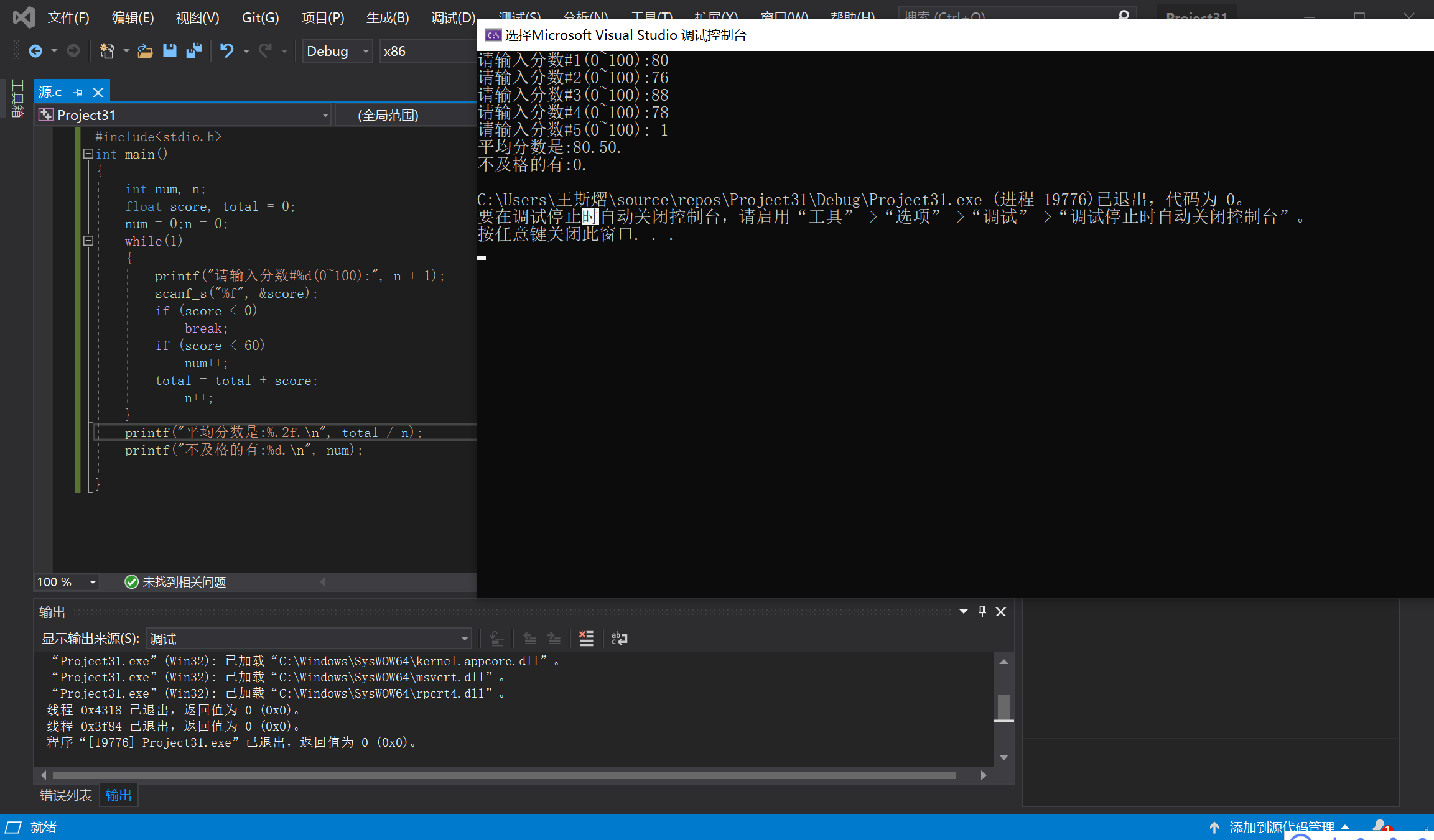Click 未找到相关问题 status label
This screenshot has height=840, width=1434.
[184, 582]
